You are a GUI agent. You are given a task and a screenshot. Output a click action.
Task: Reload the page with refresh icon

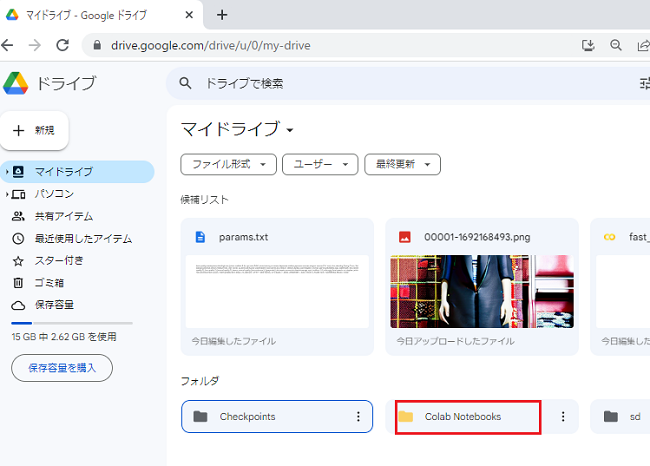click(x=63, y=45)
